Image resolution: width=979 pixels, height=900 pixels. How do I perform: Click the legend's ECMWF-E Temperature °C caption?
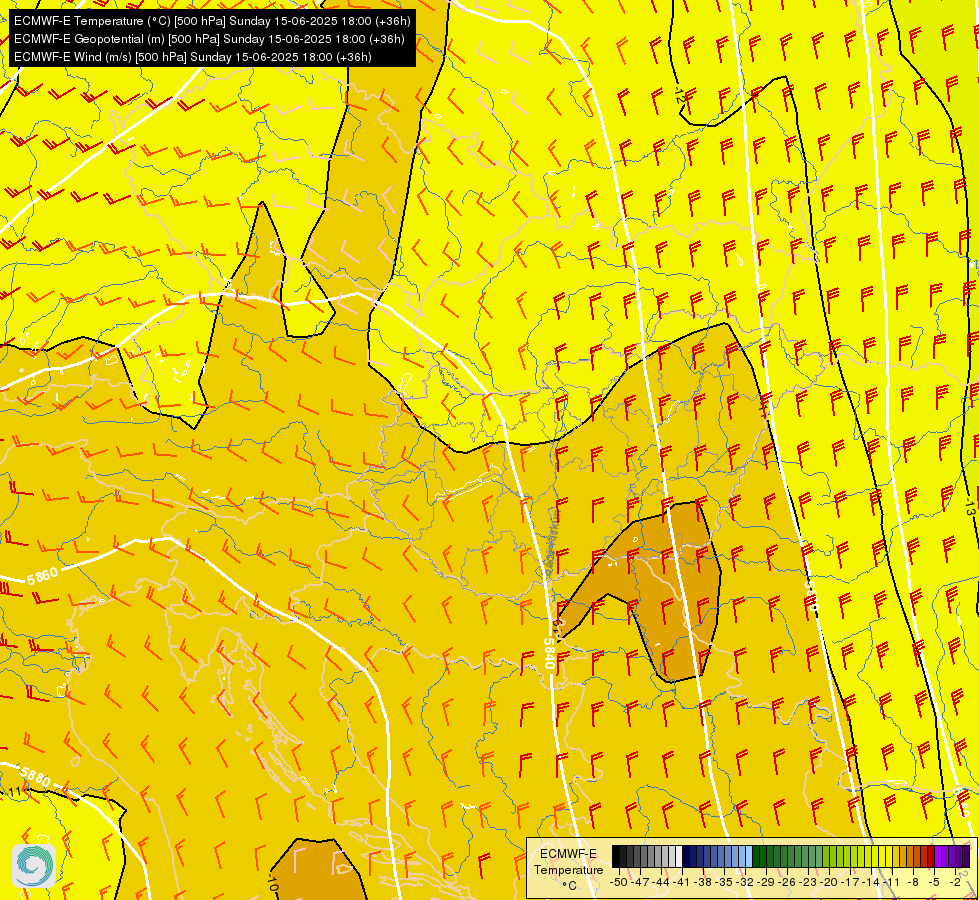569,869
